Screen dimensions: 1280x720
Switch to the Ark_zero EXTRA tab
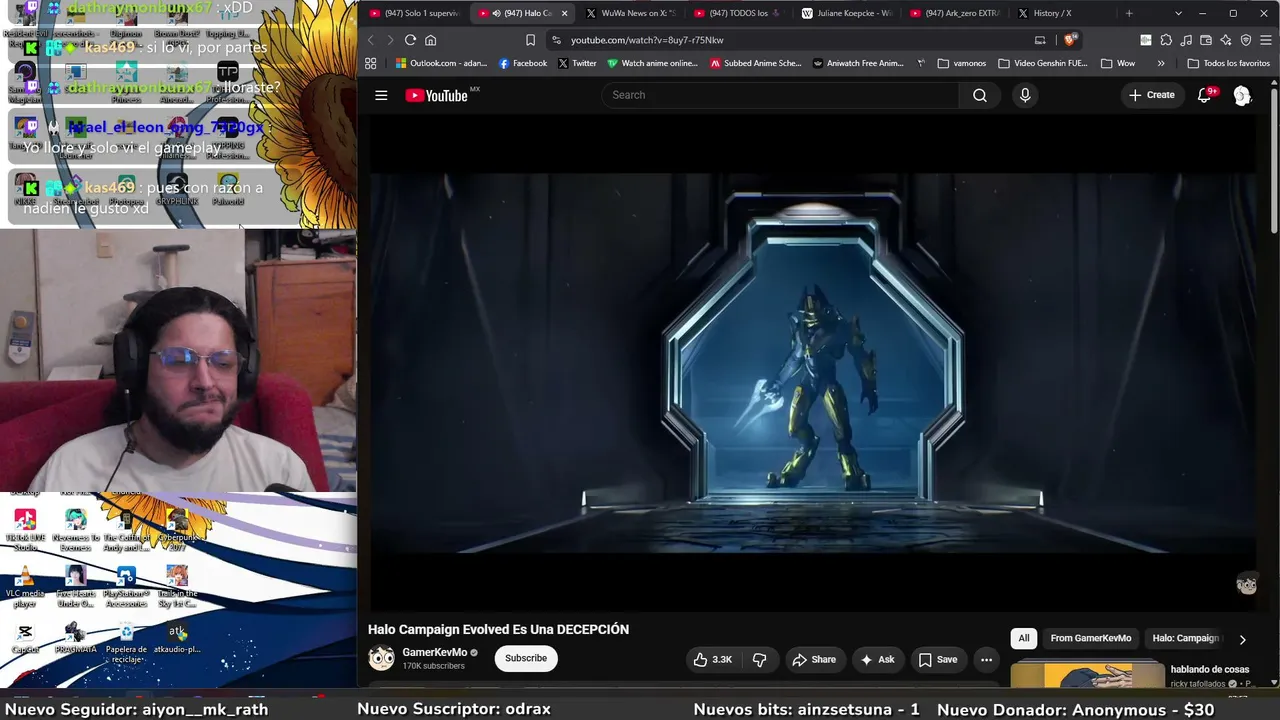pos(954,13)
